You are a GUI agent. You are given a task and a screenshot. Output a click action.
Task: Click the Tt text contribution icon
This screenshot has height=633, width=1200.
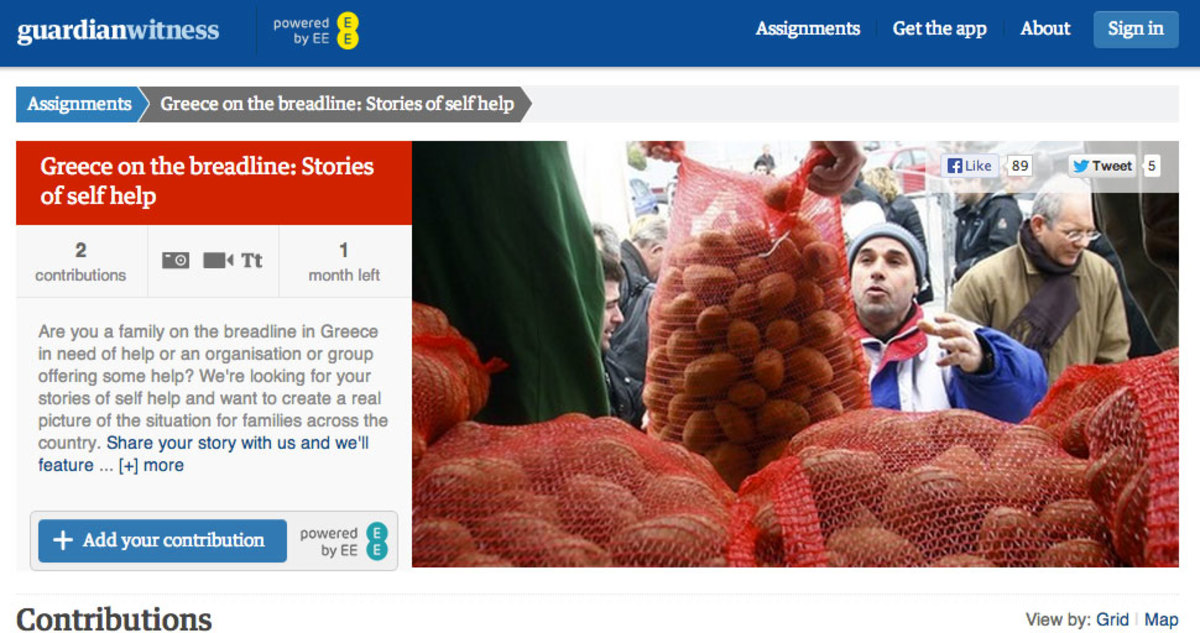pyautogui.click(x=252, y=260)
